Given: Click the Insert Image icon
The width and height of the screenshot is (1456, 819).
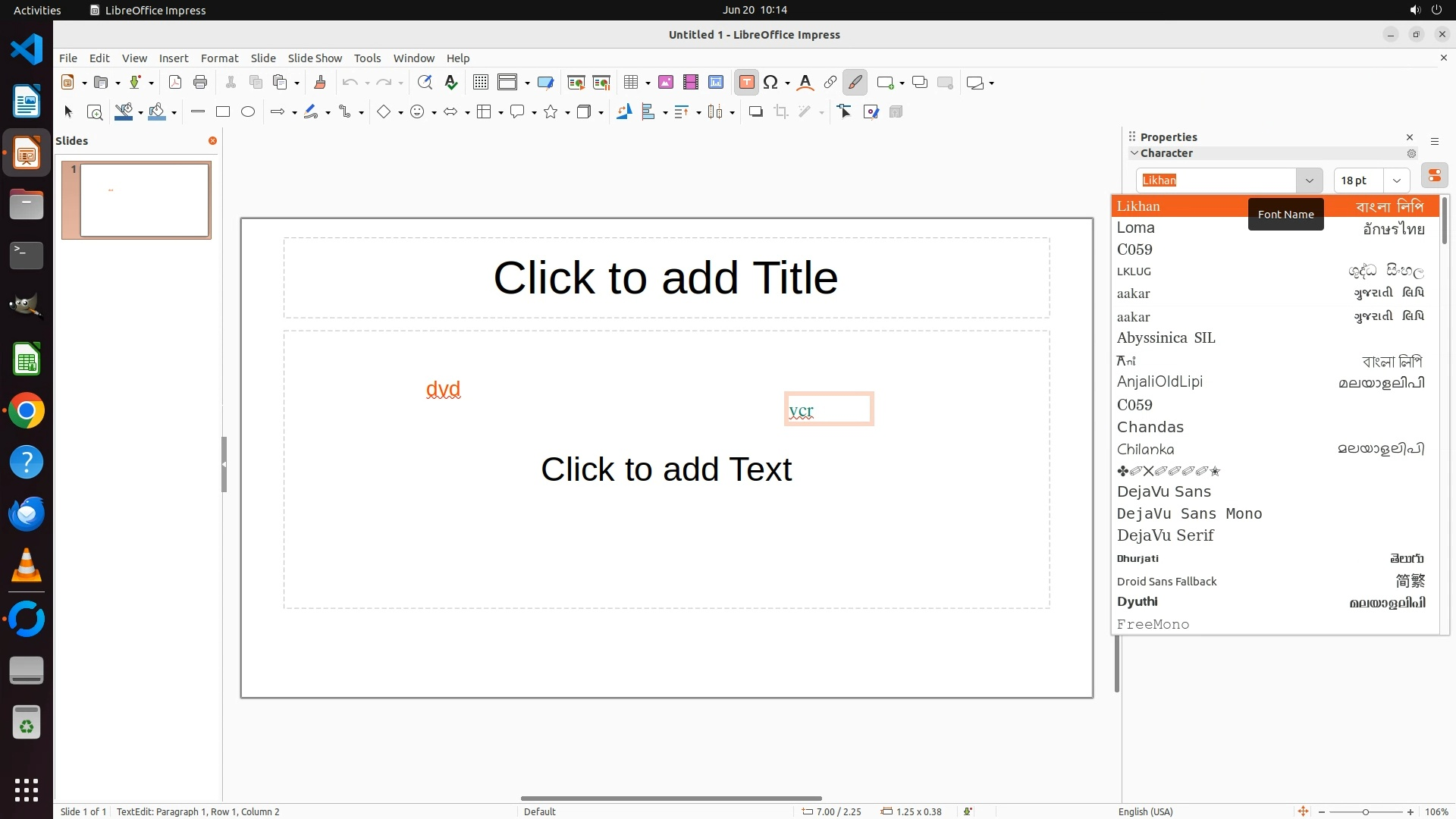Looking at the screenshot, I should pos(666,83).
